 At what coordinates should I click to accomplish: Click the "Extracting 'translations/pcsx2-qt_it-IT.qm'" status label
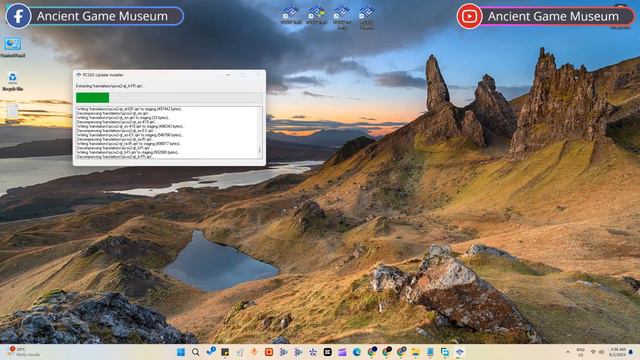click(x=109, y=86)
